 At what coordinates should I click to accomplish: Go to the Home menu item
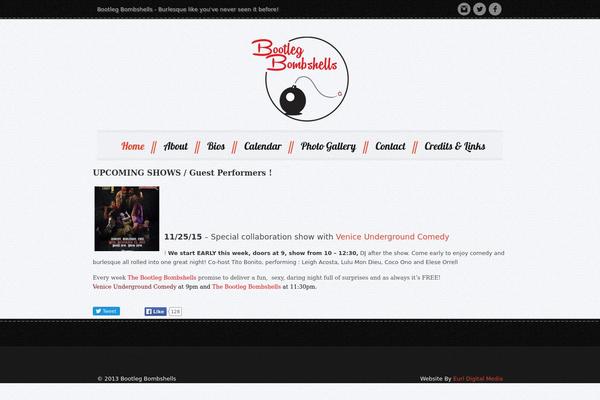click(133, 146)
